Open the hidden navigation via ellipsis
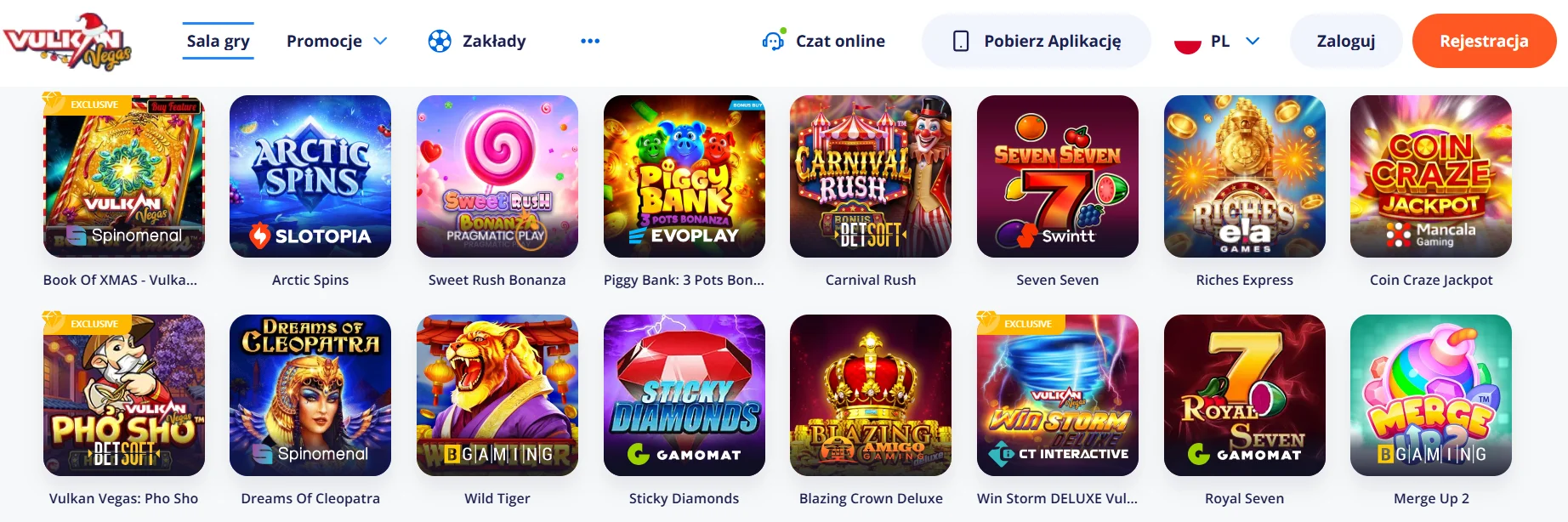Image resolution: width=1568 pixels, height=522 pixels. (590, 40)
